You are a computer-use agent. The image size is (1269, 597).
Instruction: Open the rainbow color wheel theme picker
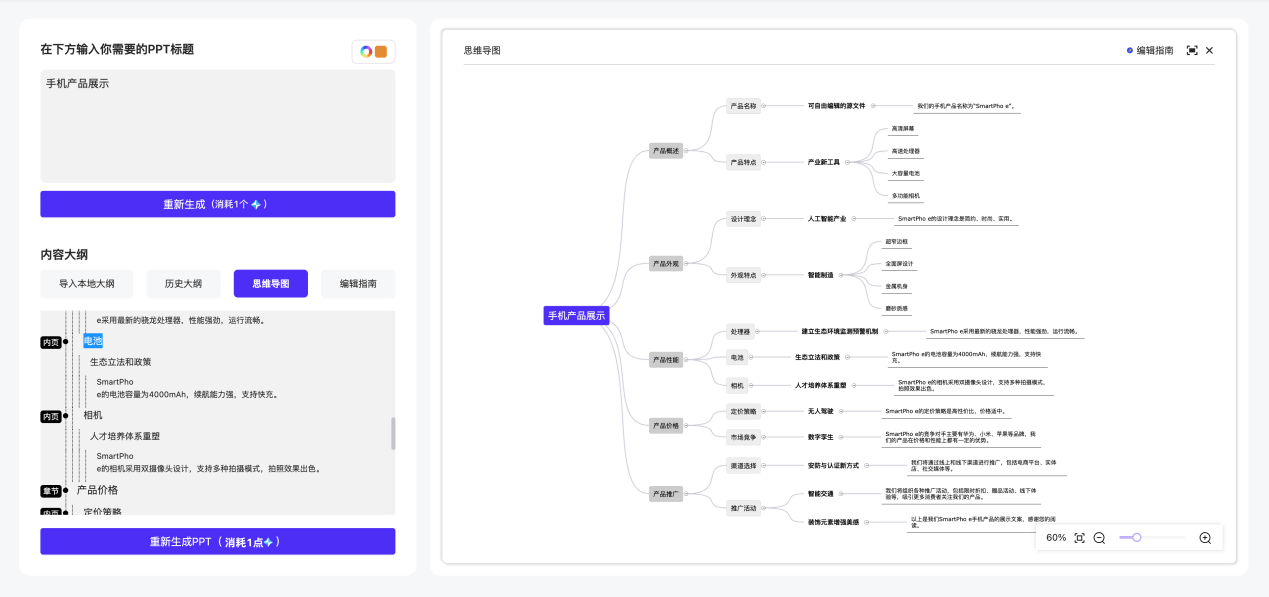coord(365,49)
